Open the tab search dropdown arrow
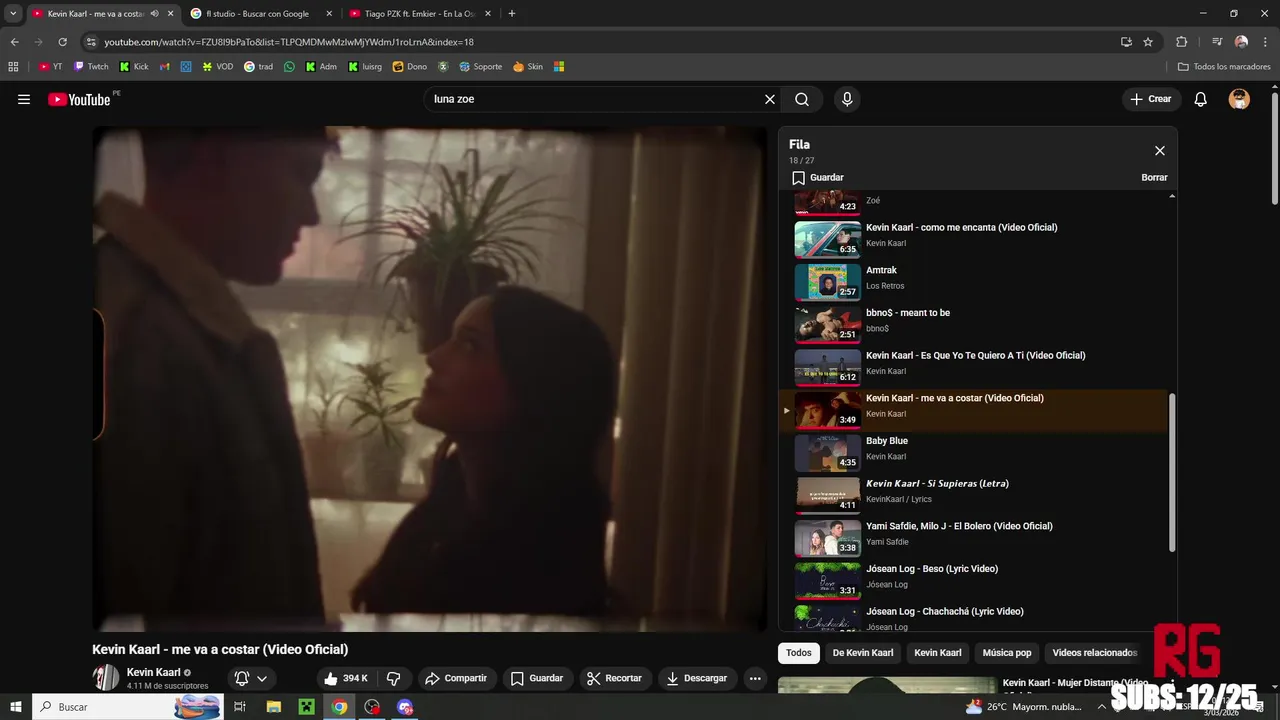Viewport: 1280px width, 720px height. [x=13, y=14]
